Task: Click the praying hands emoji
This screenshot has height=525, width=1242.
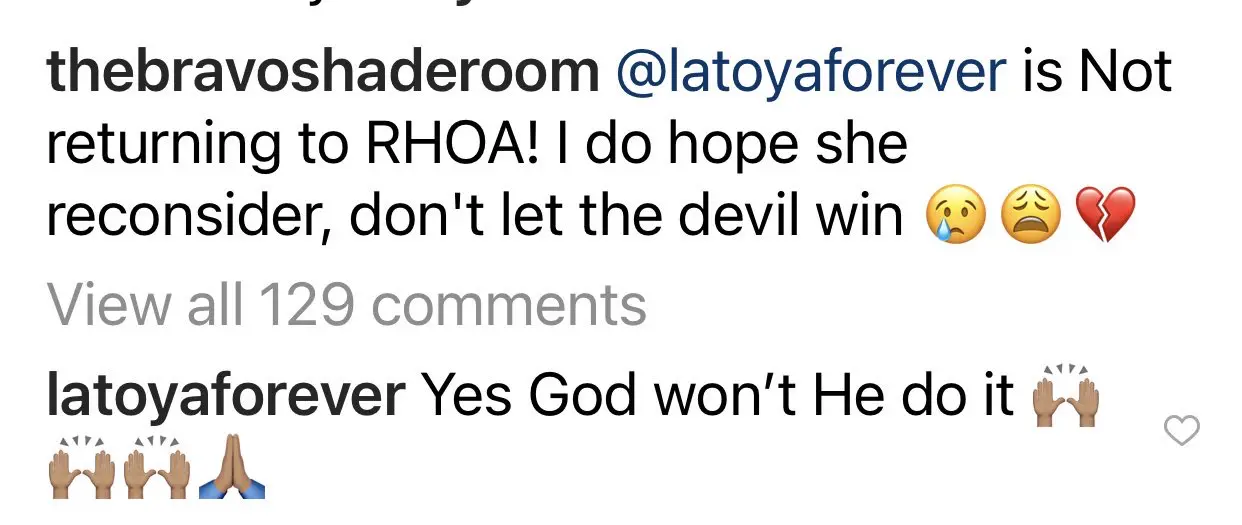Action: click(230, 467)
